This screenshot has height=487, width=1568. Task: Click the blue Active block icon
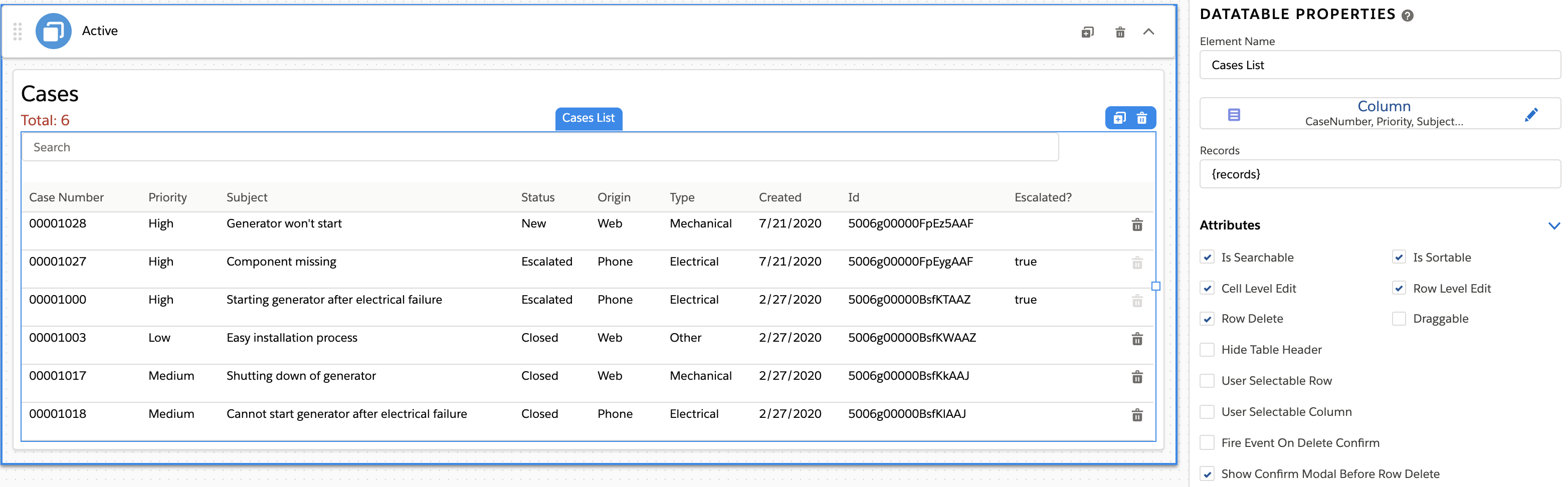[x=54, y=31]
